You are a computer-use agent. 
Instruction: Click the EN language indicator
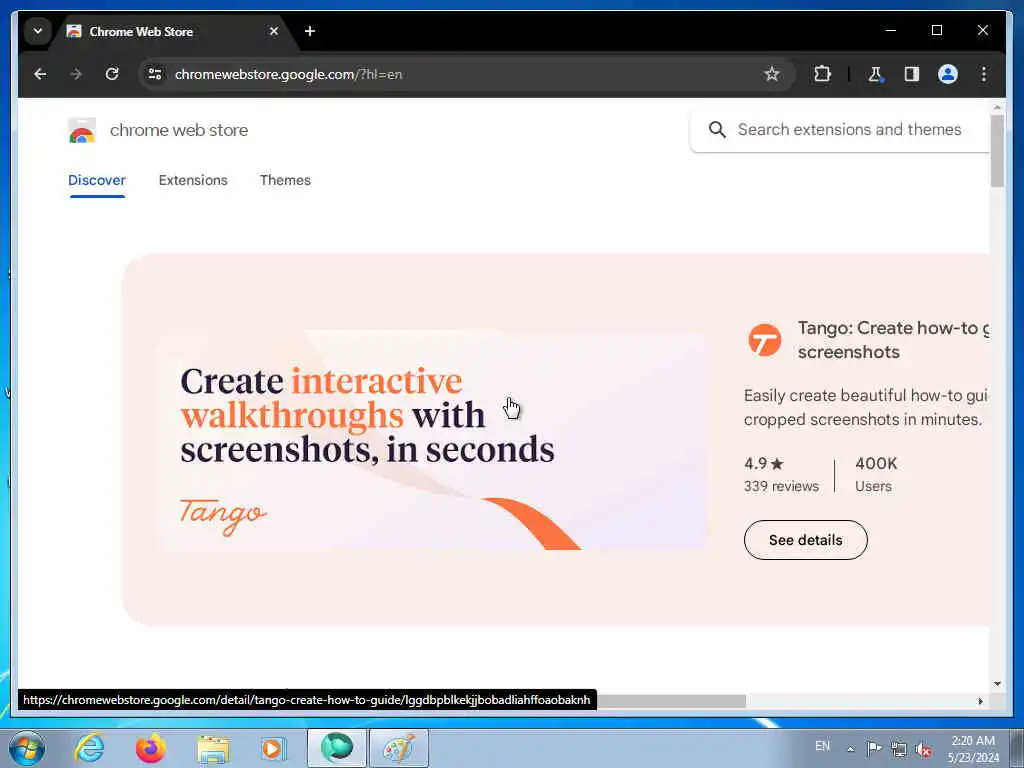822,746
